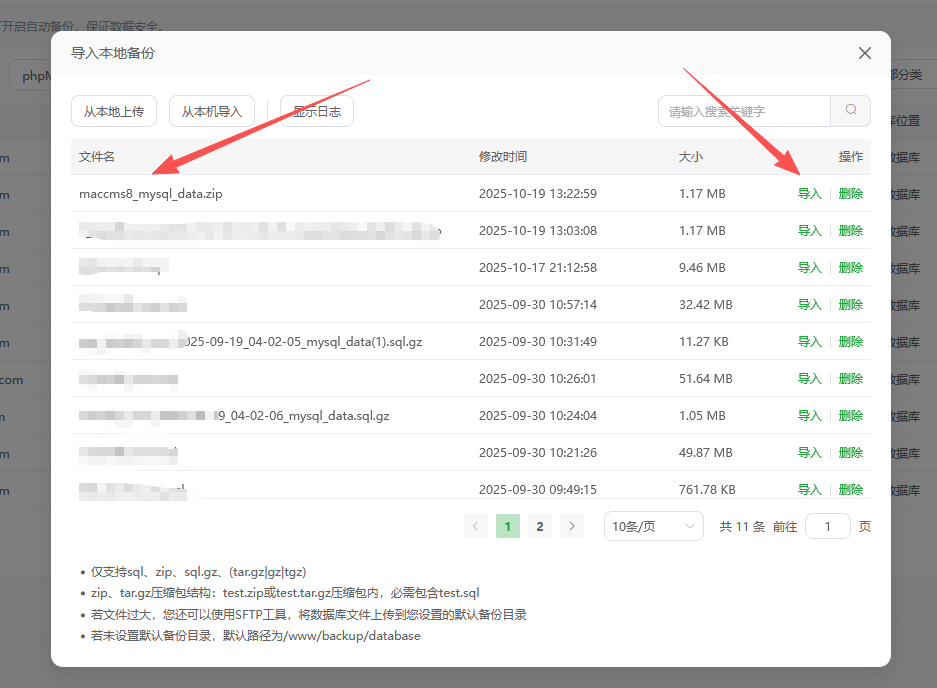
Task: Import the 49.87 MB backup file
Action: click(809, 453)
